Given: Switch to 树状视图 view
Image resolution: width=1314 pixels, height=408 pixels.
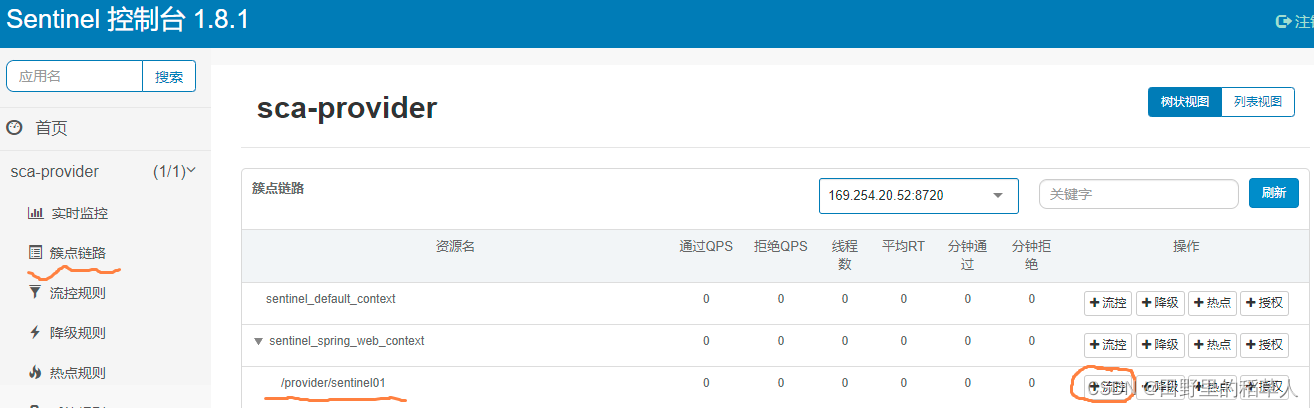Looking at the screenshot, I should coord(1185,102).
